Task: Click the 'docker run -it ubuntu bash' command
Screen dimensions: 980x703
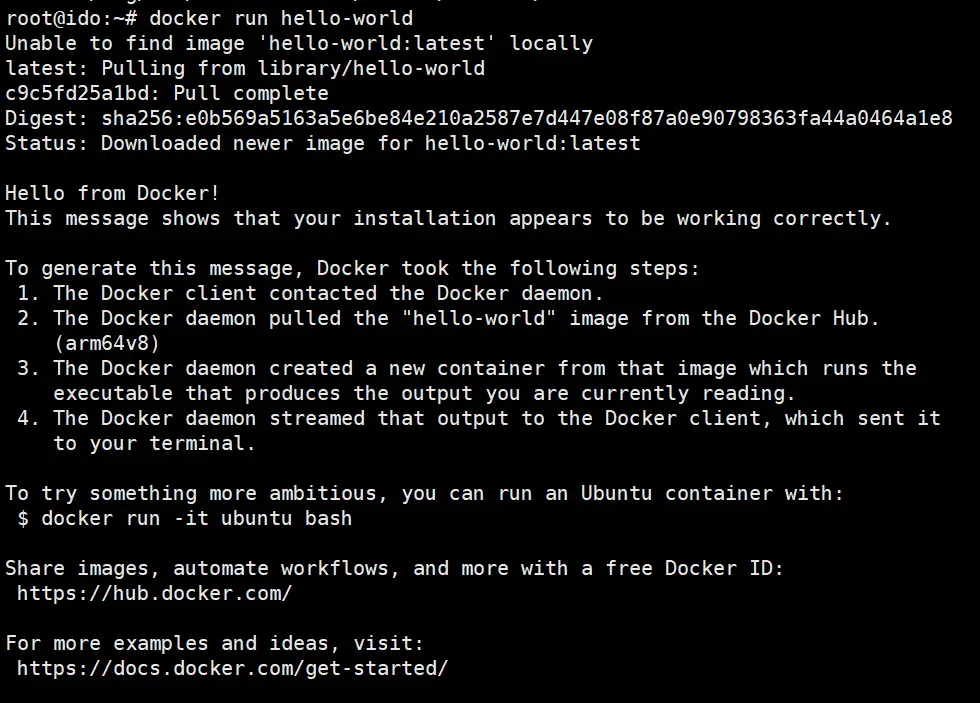Action: [196, 518]
